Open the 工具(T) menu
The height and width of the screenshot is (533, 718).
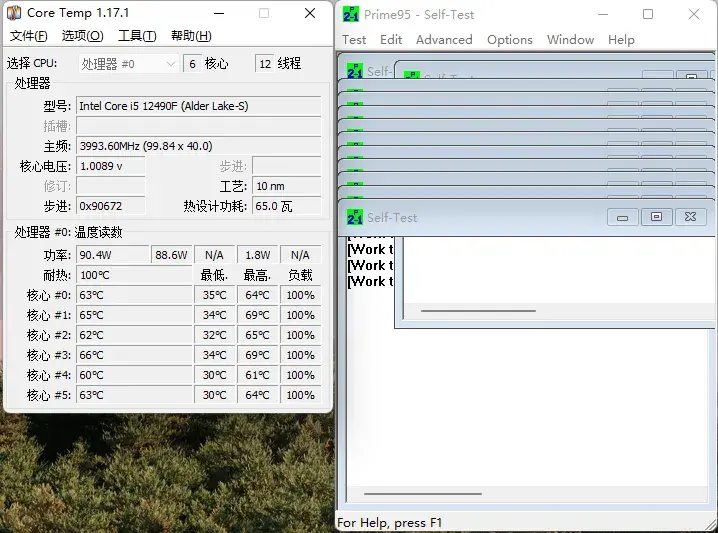point(137,36)
